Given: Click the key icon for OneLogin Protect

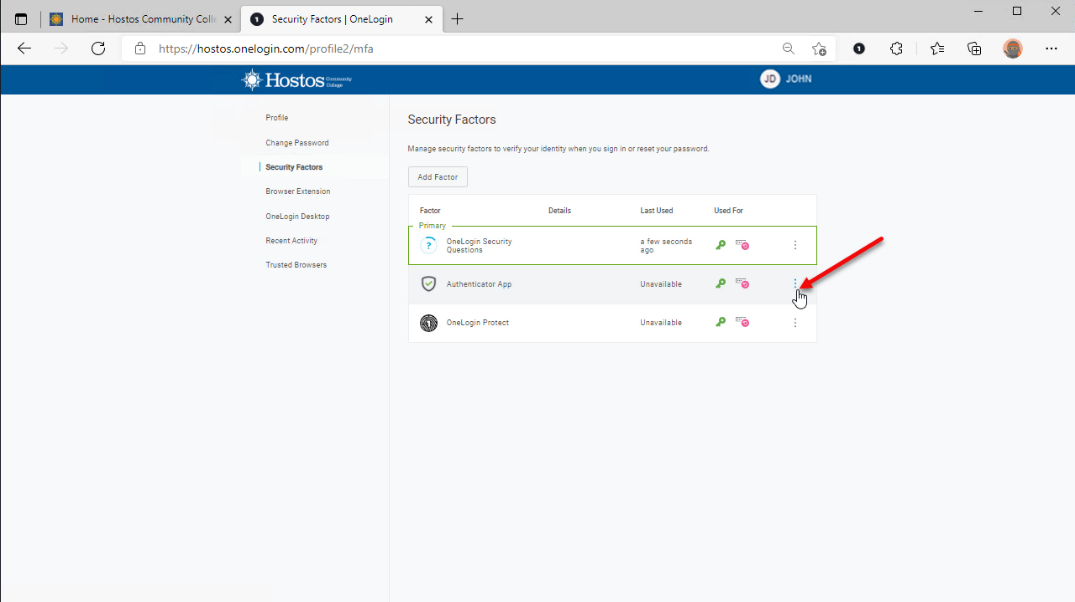Looking at the screenshot, I should (721, 322).
